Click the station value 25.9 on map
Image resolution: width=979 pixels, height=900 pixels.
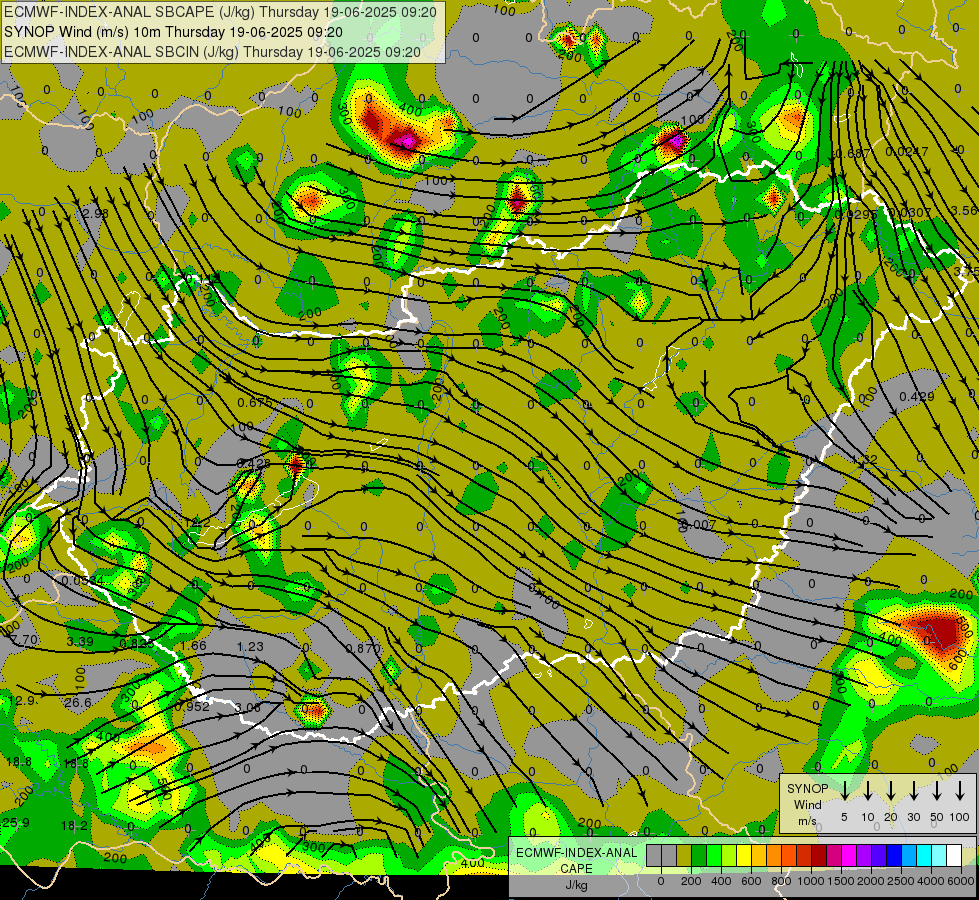point(16,822)
